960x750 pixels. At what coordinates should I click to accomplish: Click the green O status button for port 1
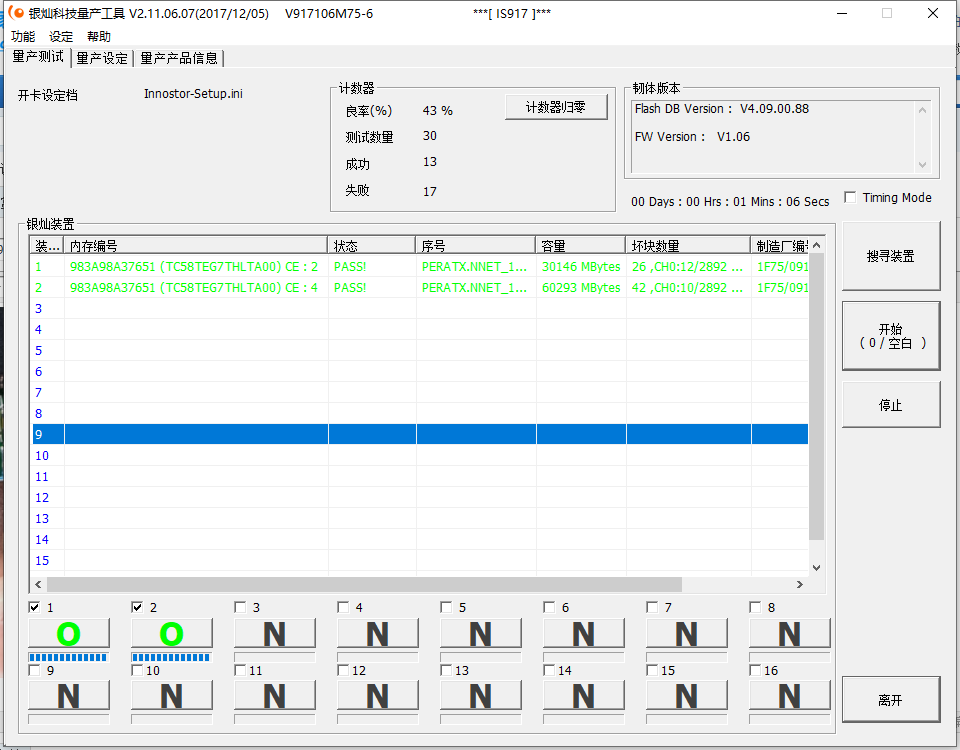coord(69,633)
